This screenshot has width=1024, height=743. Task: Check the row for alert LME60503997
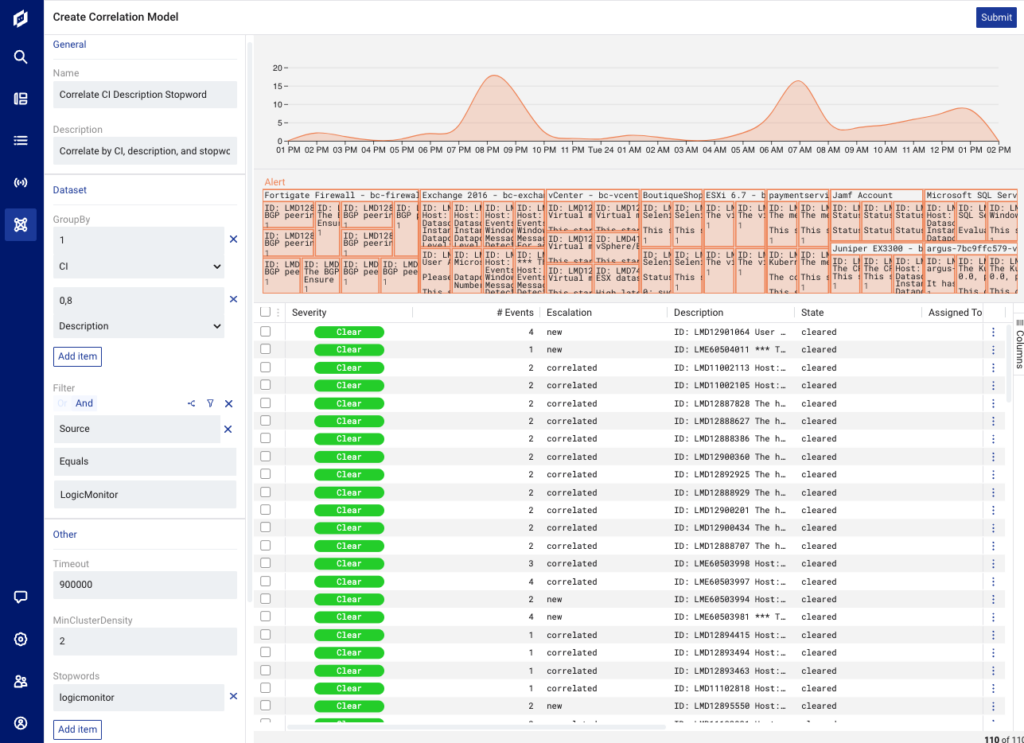click(265, 581)
